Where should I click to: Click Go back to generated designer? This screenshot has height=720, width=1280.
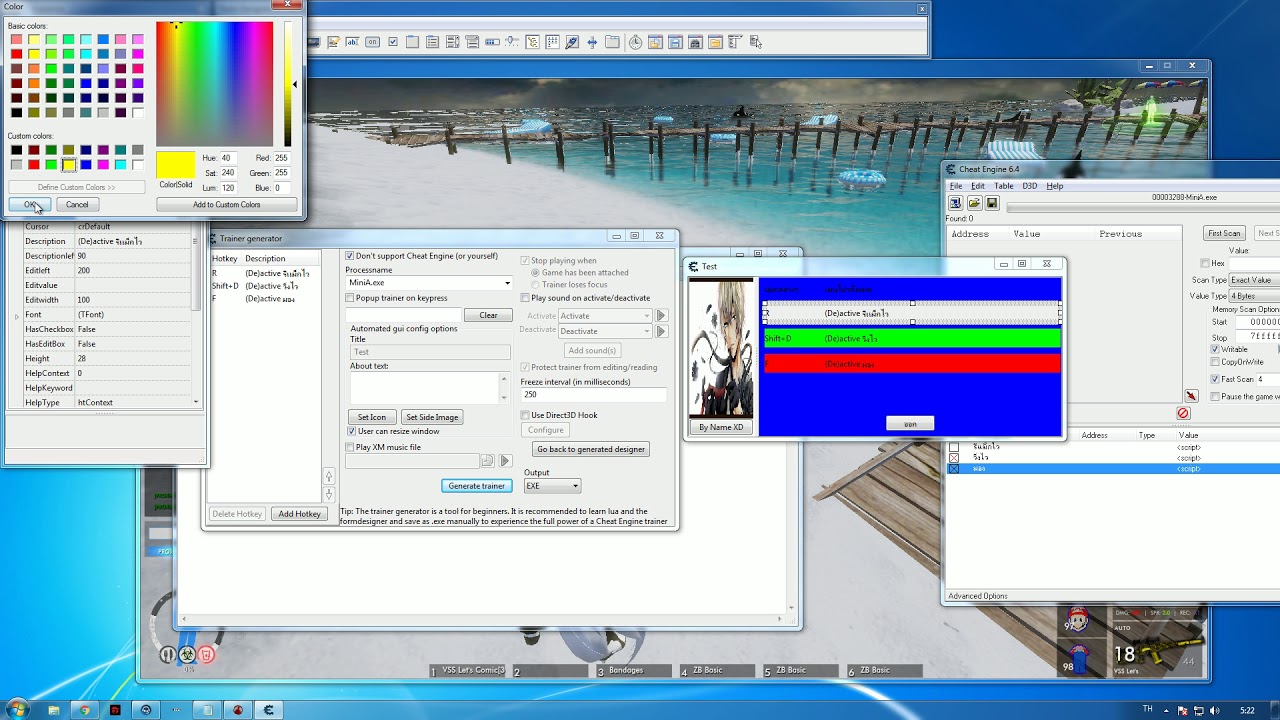tap(591, 449)
